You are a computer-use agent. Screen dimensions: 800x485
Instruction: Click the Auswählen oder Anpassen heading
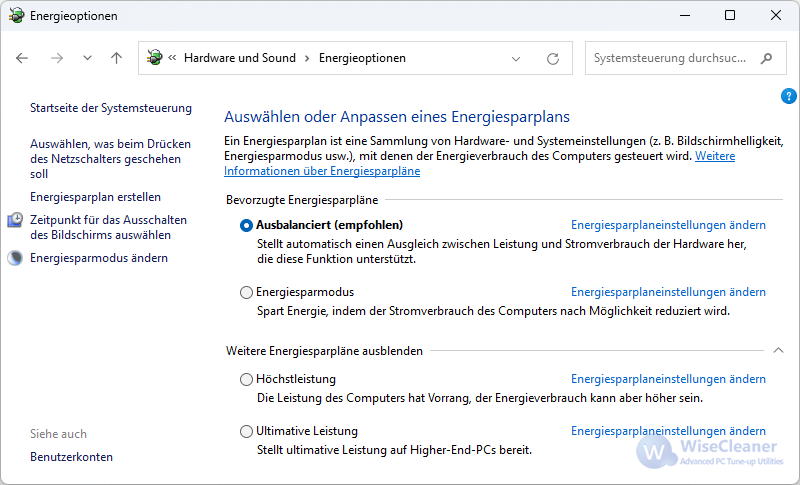[397, 117]
